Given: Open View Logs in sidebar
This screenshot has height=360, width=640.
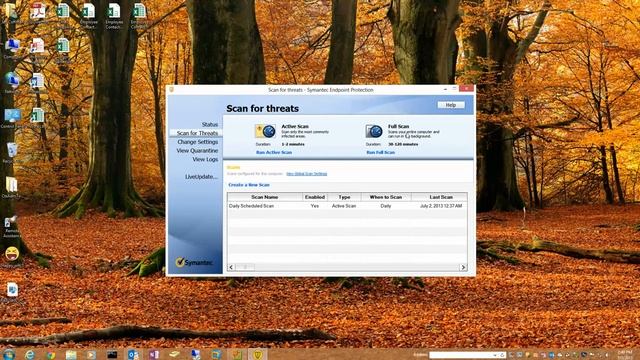Looking at the screenshot, I should click(205, 160).
